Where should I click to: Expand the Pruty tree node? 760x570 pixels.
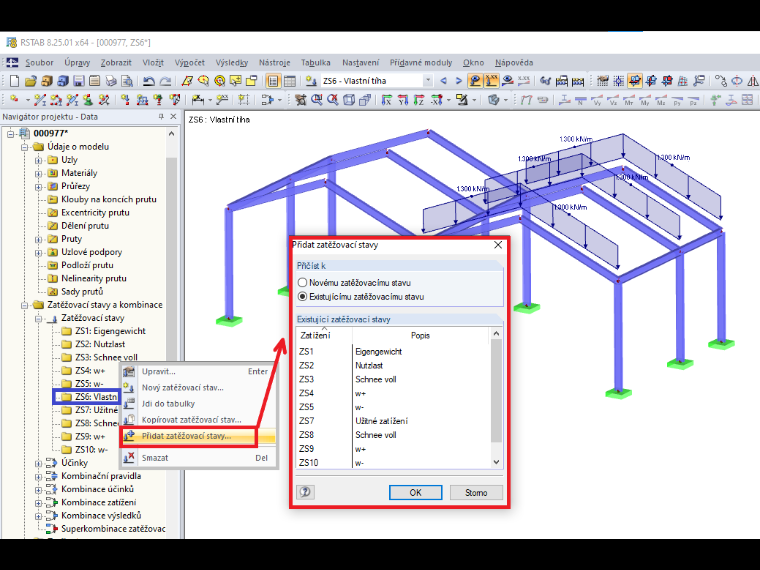tap(38, 239)
